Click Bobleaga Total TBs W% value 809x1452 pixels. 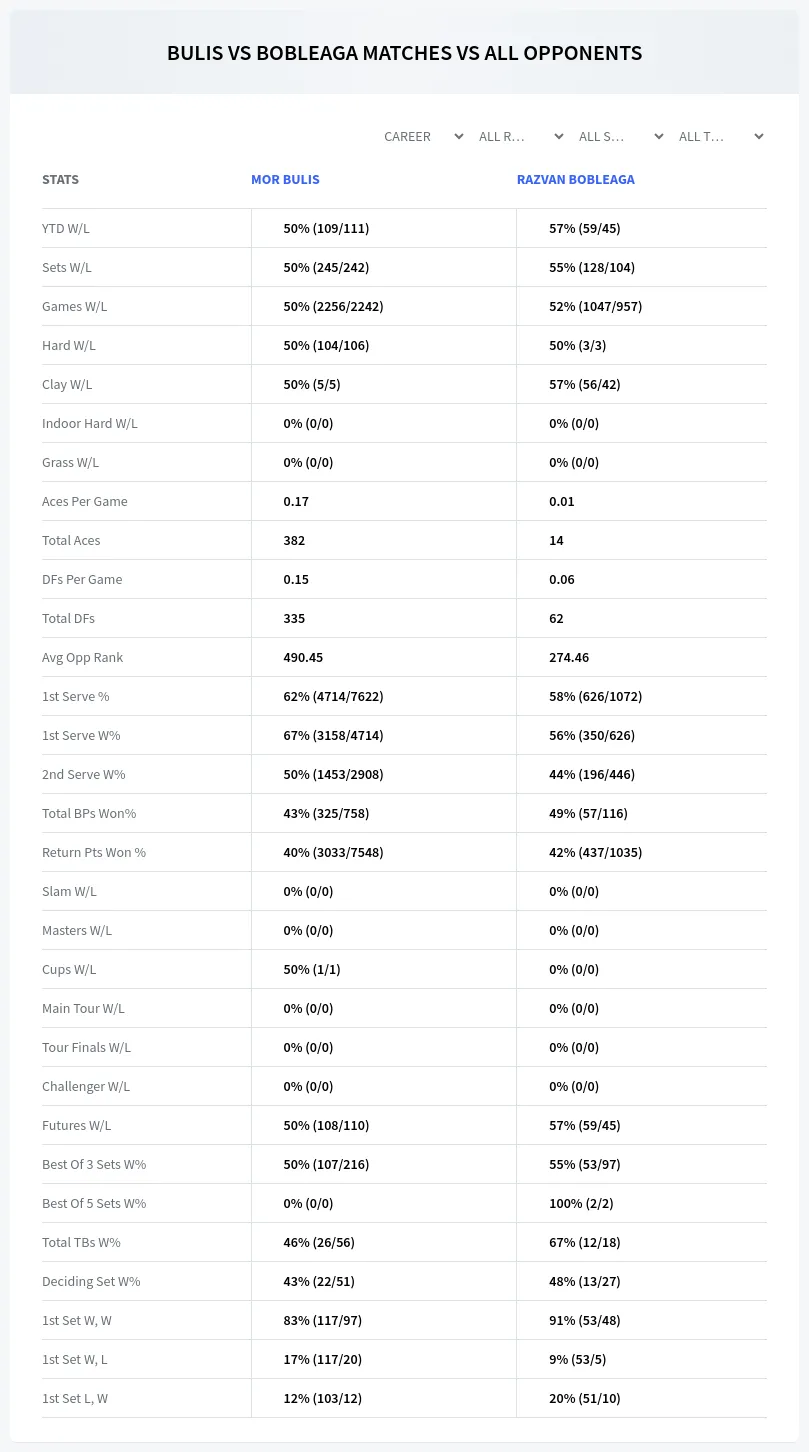point(584,1242)
